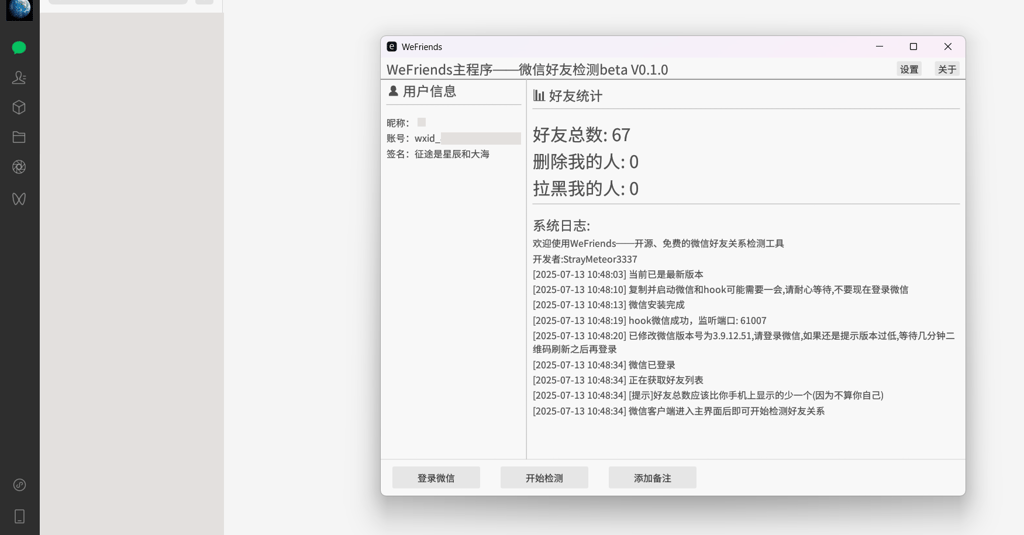1024x535 pixels.
Task: Click the 拉黑我的人: 0 text
Action: tap(586, 188)
